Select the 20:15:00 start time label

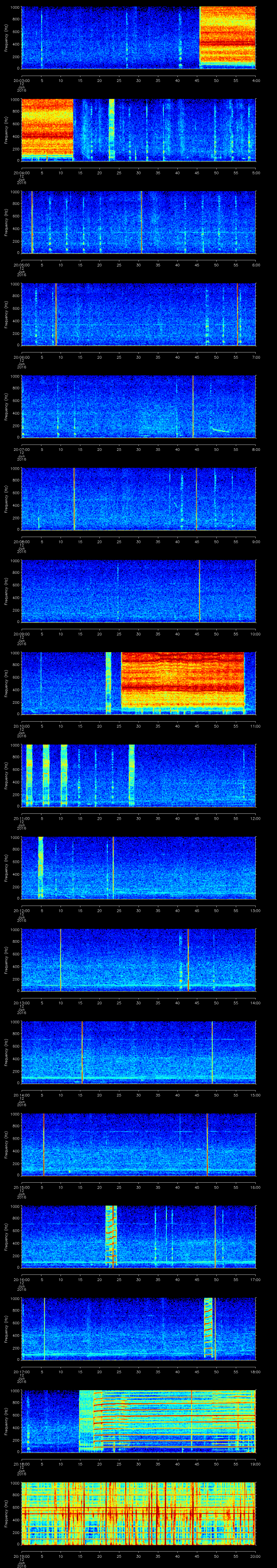coord(21,1187)
